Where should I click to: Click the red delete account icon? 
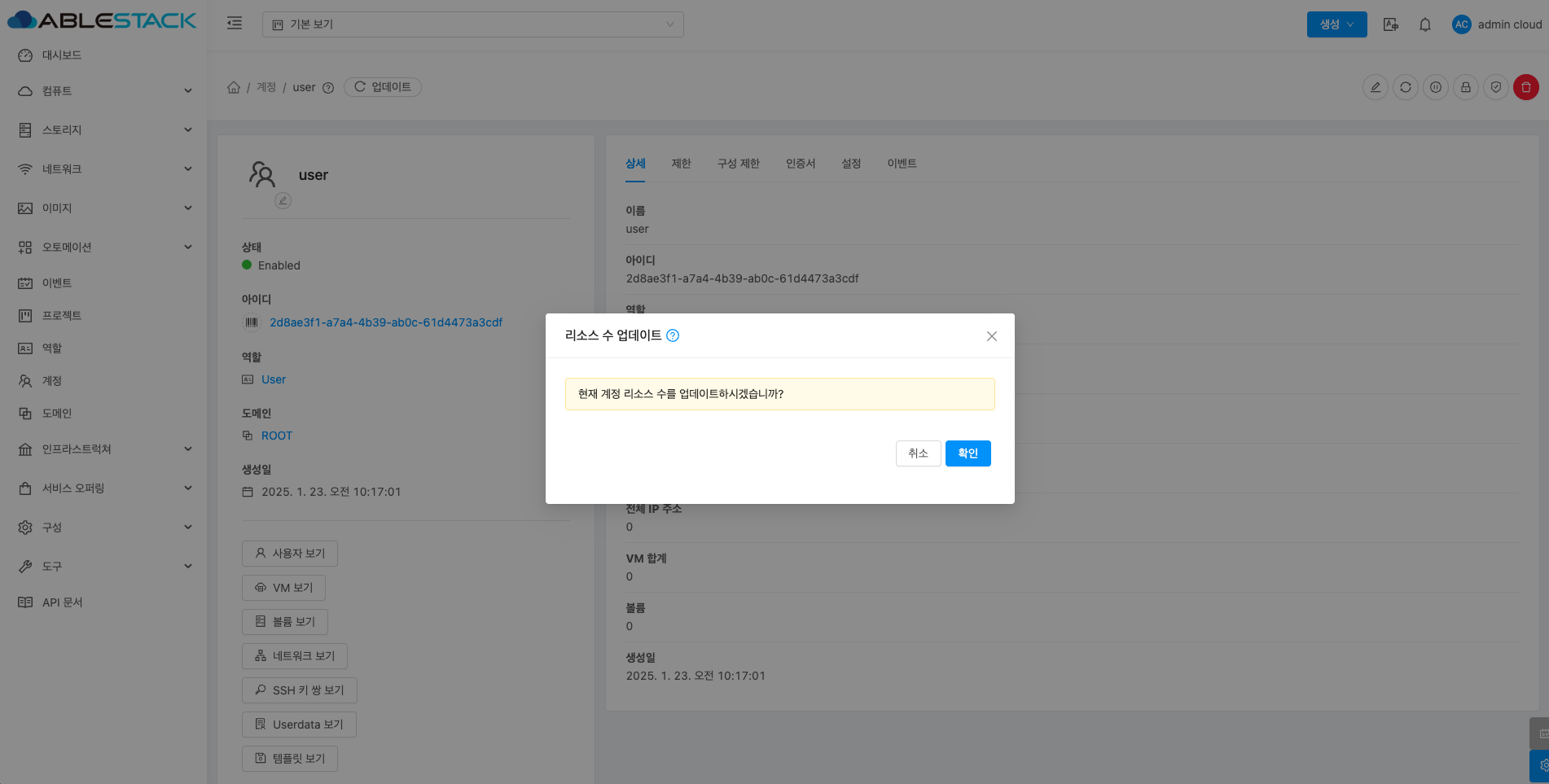[1525, 87]
